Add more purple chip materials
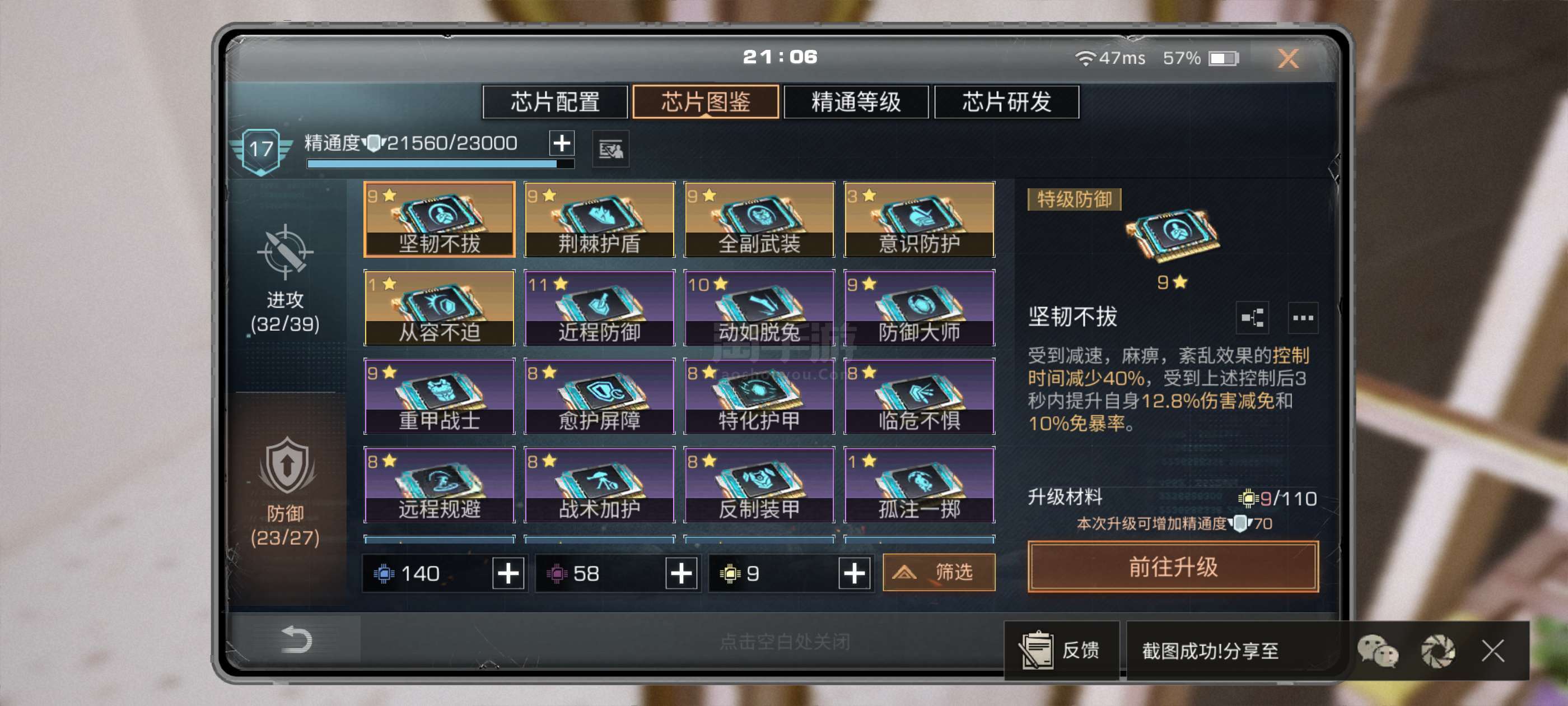1568x706 pixels. pos(681,573)
